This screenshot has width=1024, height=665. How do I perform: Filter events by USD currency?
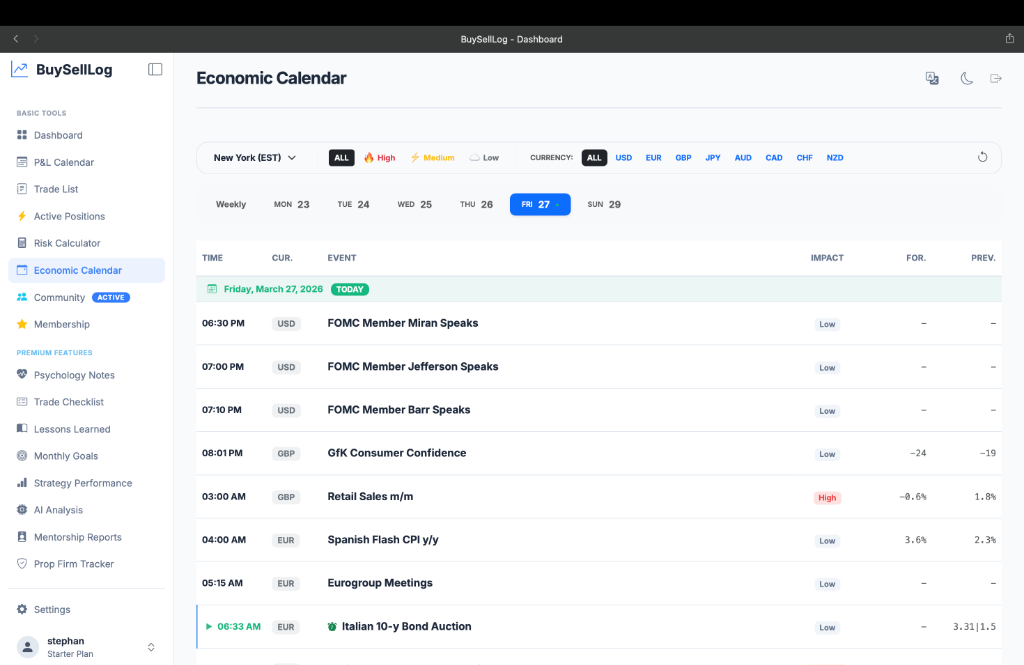pos(623,157)
